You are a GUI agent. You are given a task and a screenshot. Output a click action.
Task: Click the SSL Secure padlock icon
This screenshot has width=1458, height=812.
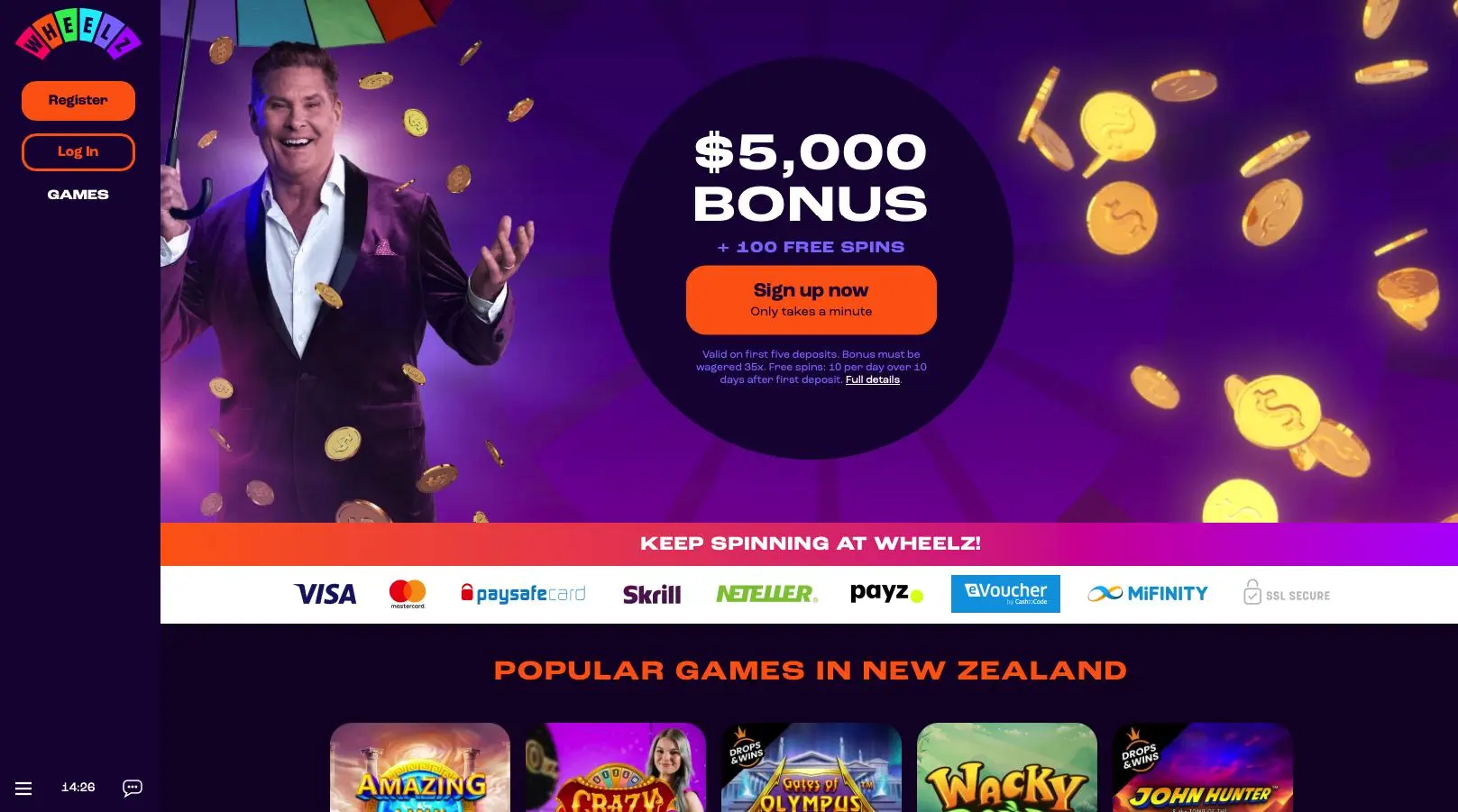(1252, 593)
